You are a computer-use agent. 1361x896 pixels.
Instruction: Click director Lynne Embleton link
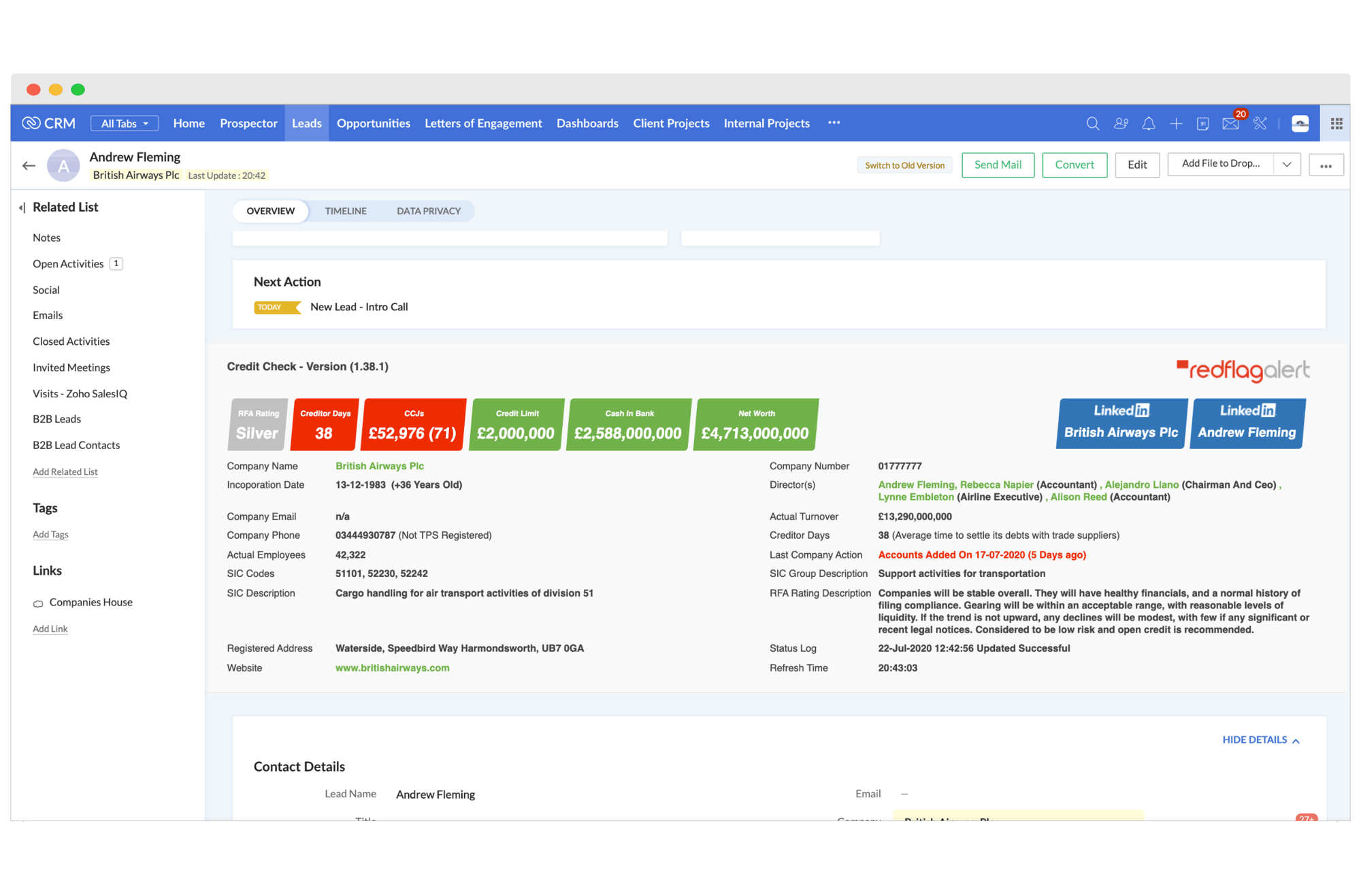(916, 497)
